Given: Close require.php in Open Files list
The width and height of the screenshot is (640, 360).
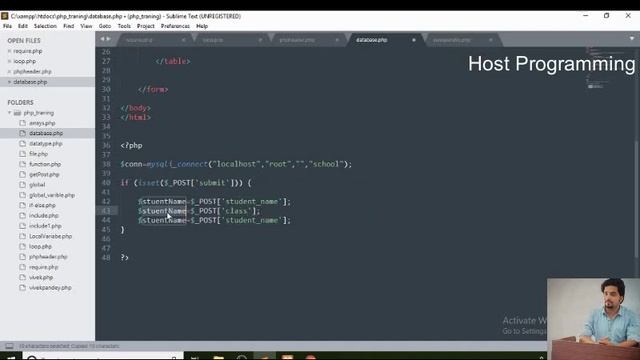Looking at the screenshot, I should [9, 51].
